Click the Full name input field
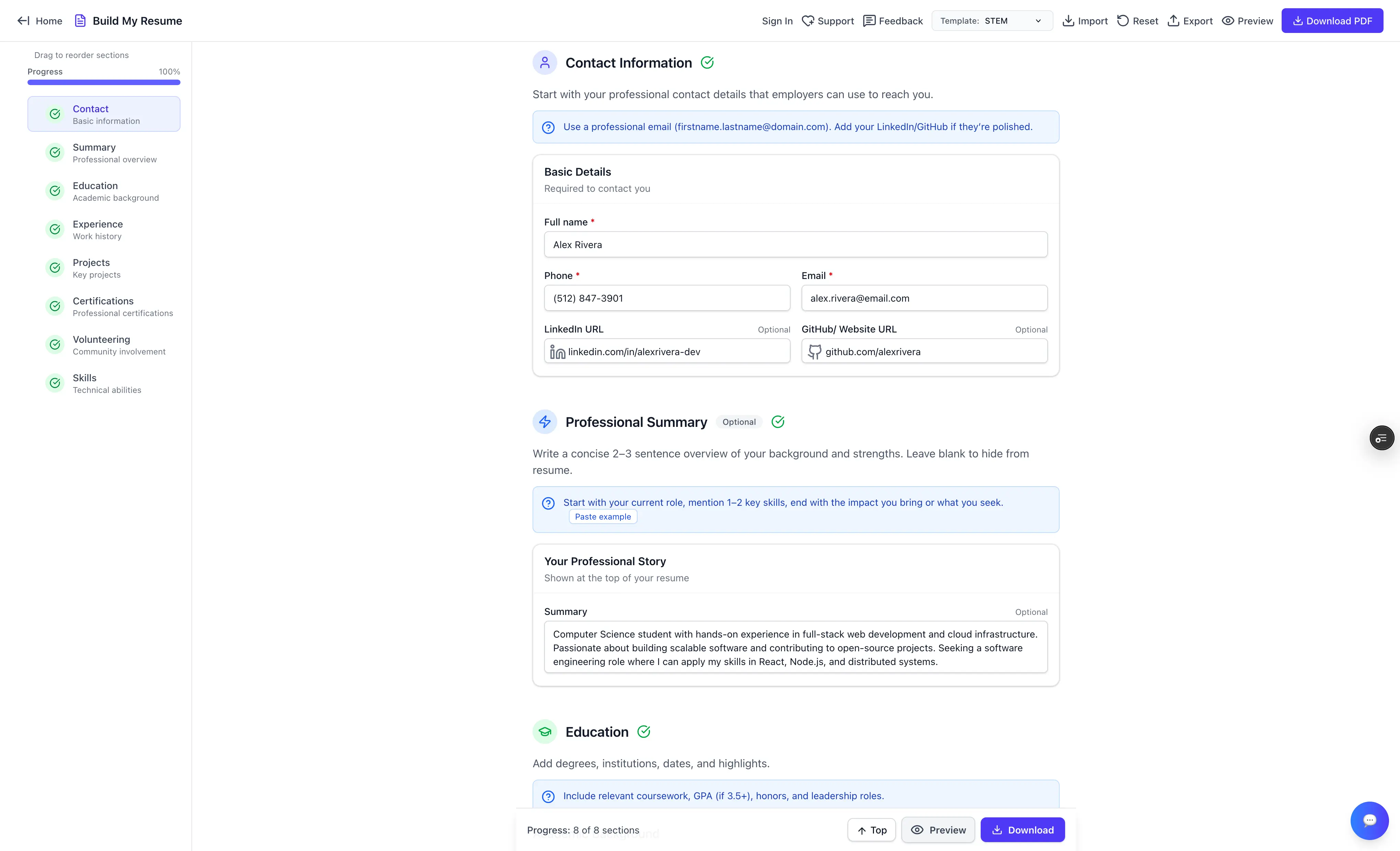 click(795, 244)
